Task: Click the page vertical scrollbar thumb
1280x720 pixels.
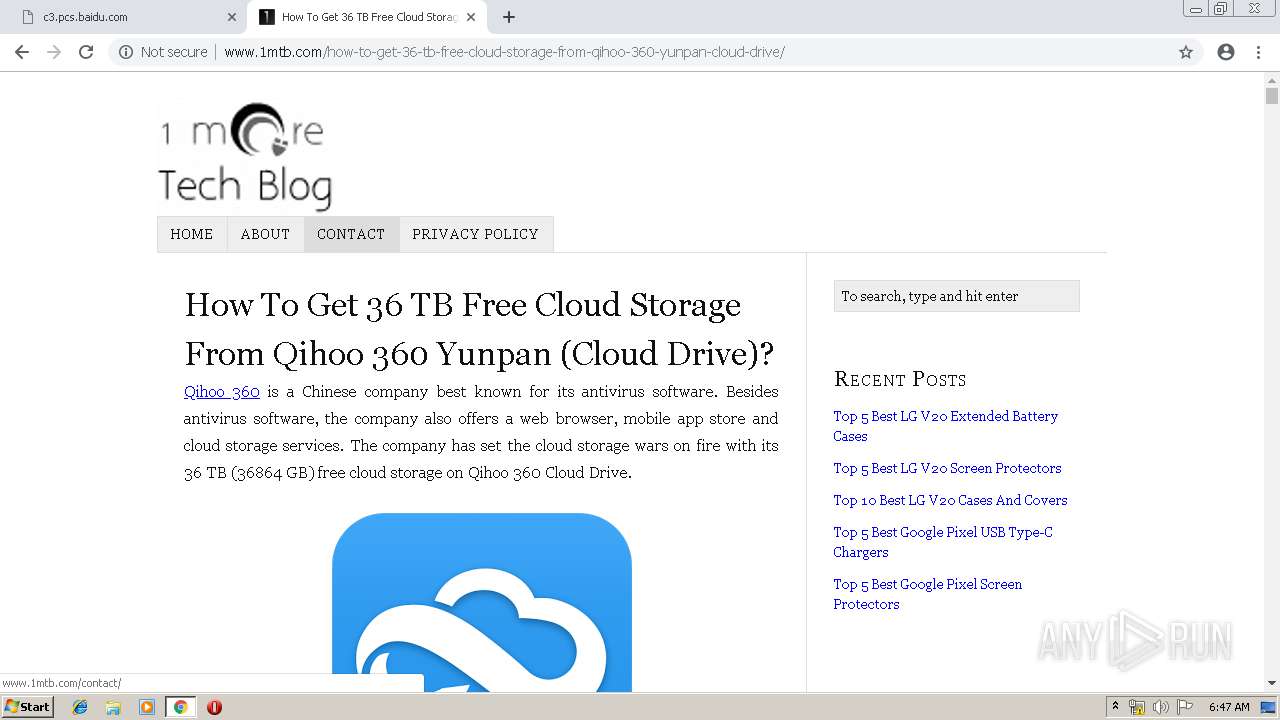Action: pos(1272,96)
